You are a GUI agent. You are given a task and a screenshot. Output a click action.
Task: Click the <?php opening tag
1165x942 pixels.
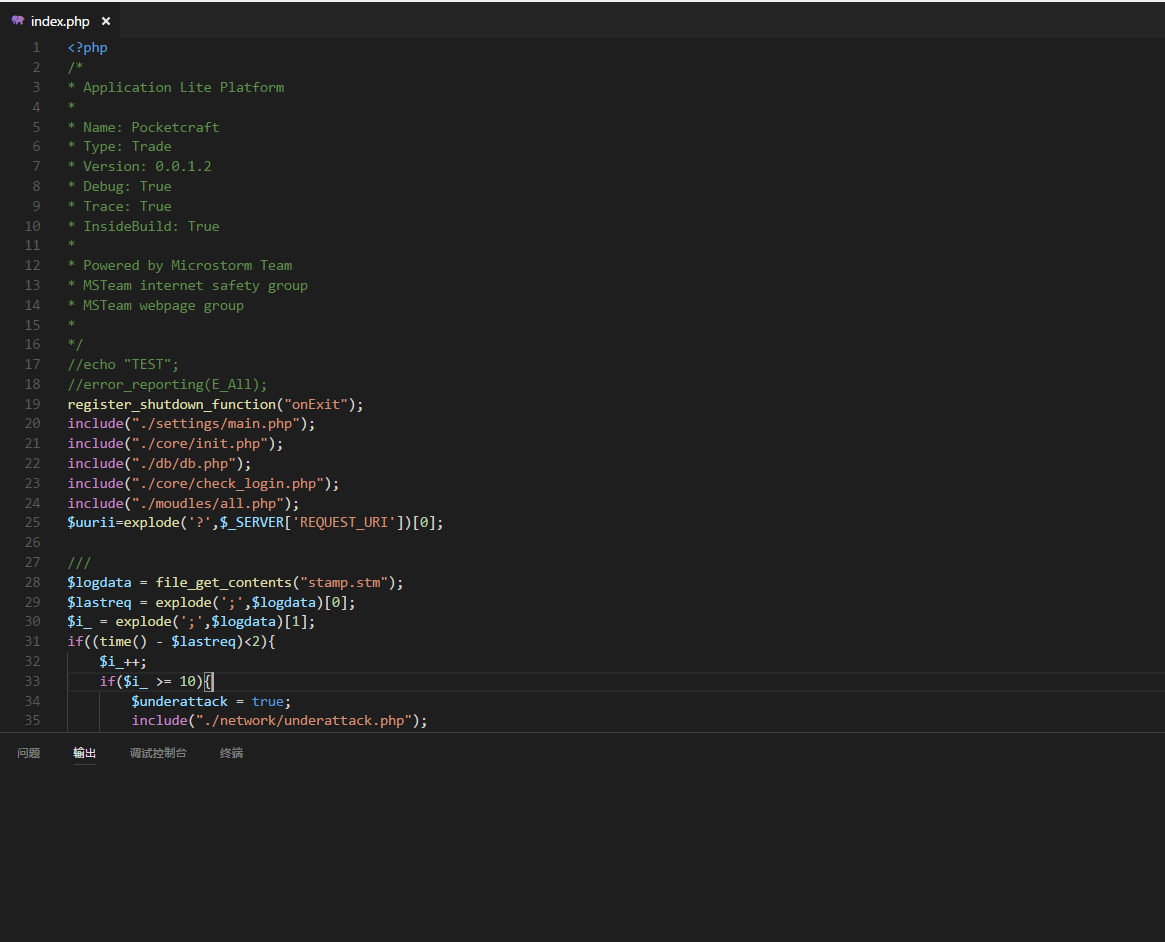tap(88, 47)
